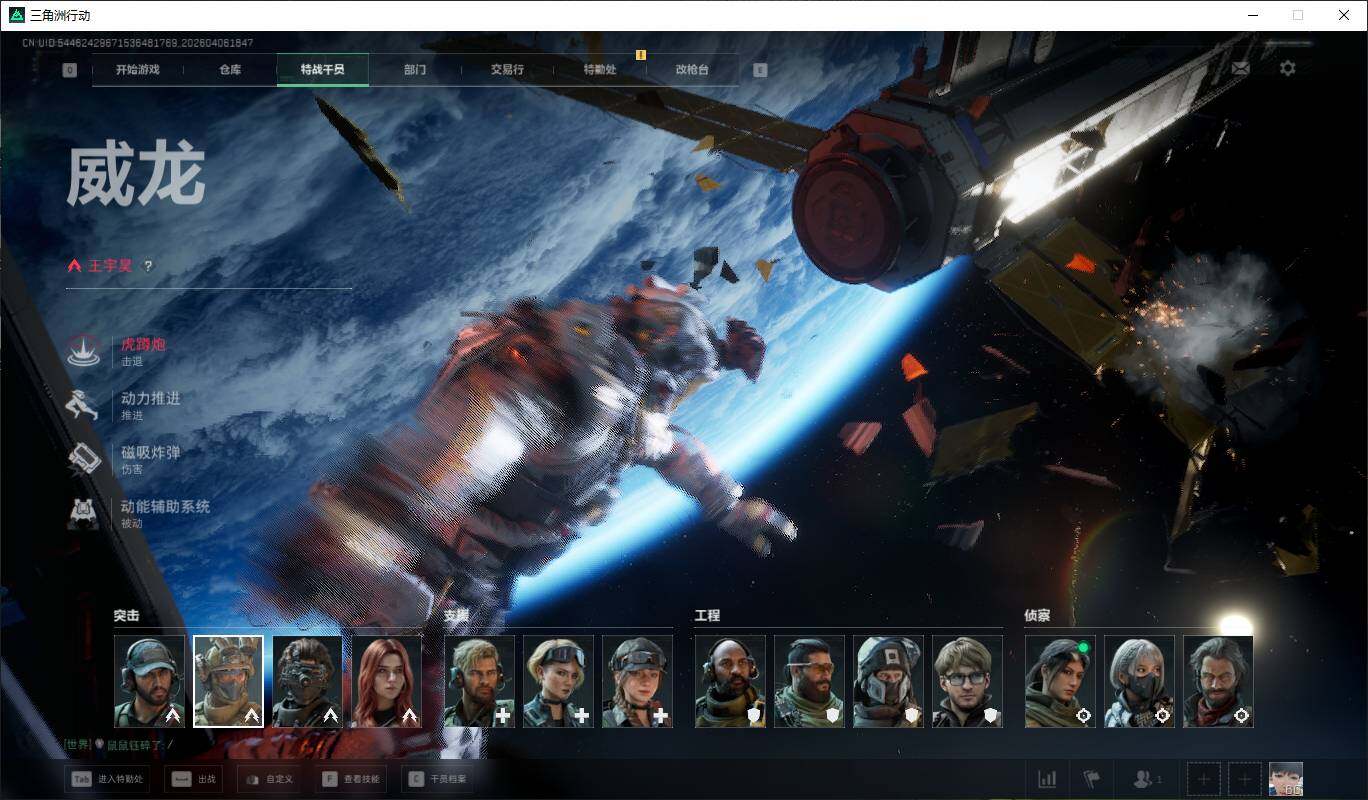
Task: Choose the red-haired 突击 operator
Action: (x=386, y=681)
